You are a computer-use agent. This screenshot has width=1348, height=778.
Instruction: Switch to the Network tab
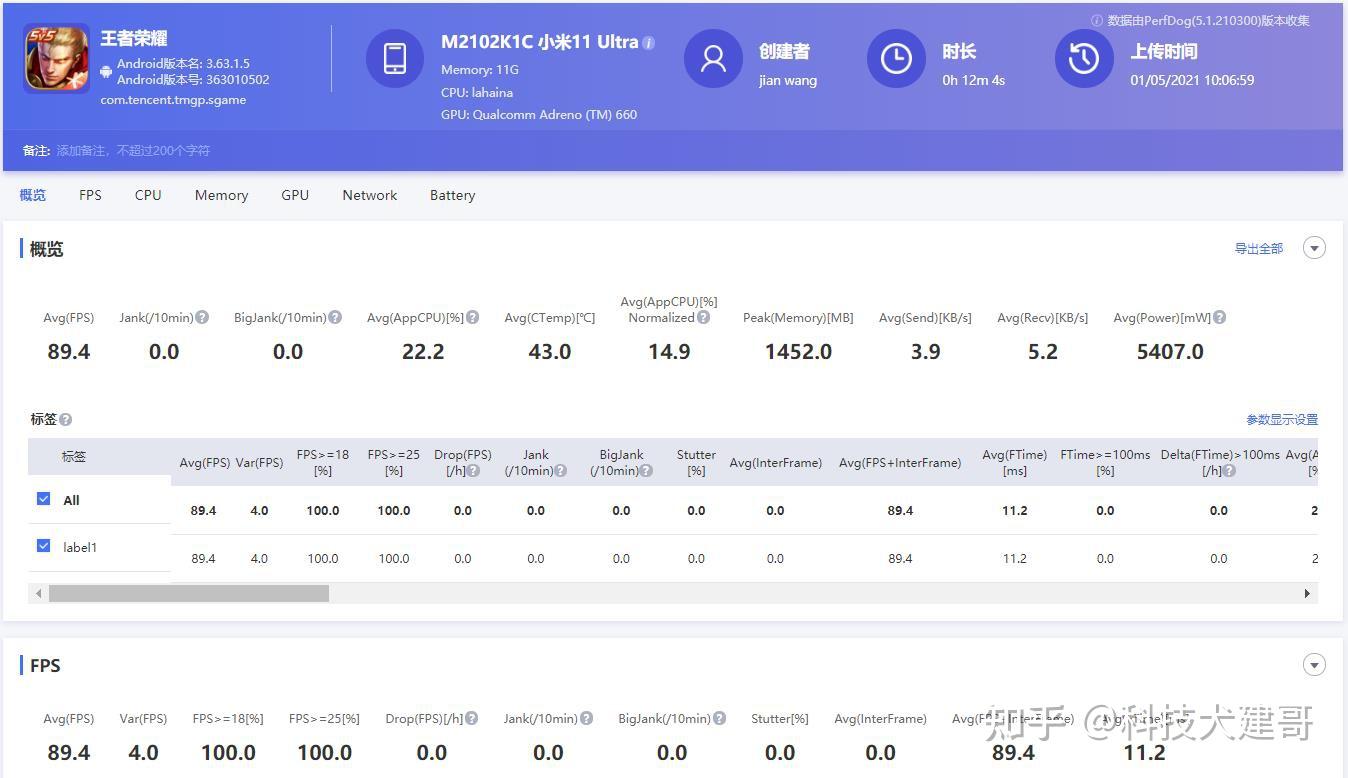point(370,195)
